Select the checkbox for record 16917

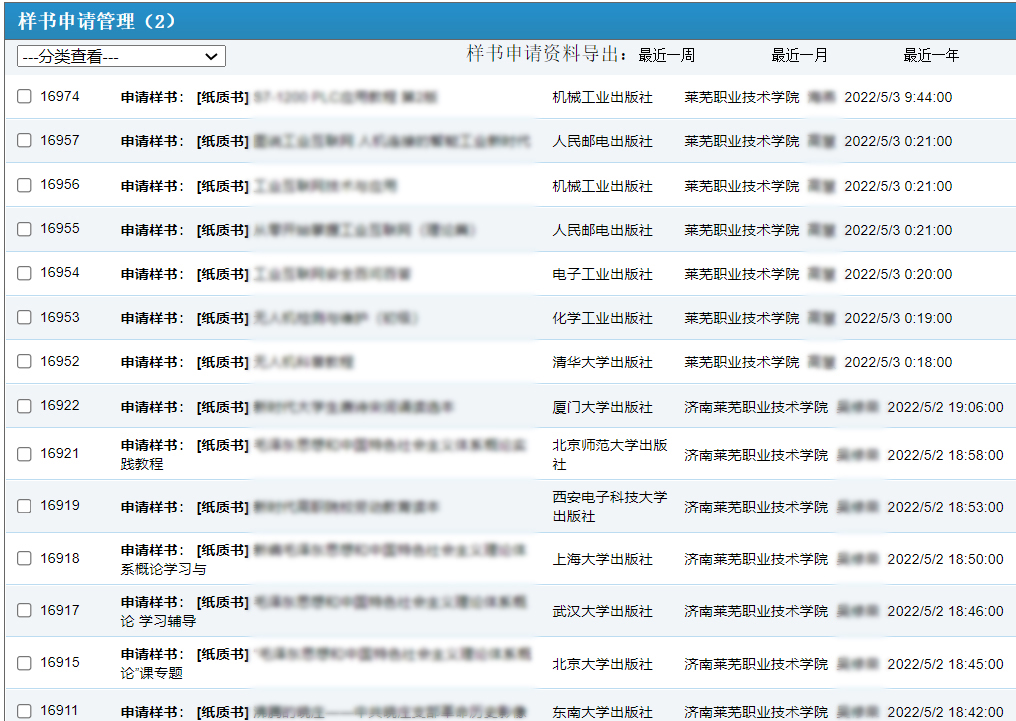pyautogui.click(x=24, y=610)
